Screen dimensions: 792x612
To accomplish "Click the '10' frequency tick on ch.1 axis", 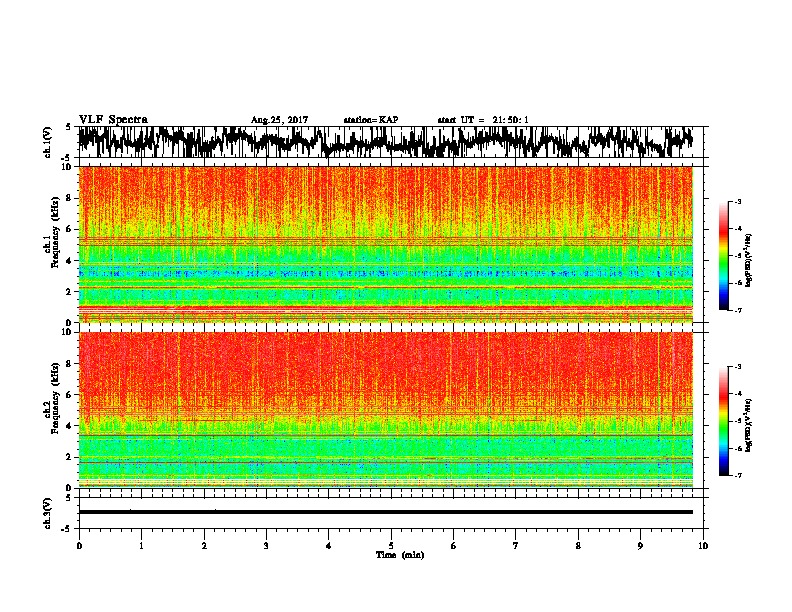I will 69,167.
